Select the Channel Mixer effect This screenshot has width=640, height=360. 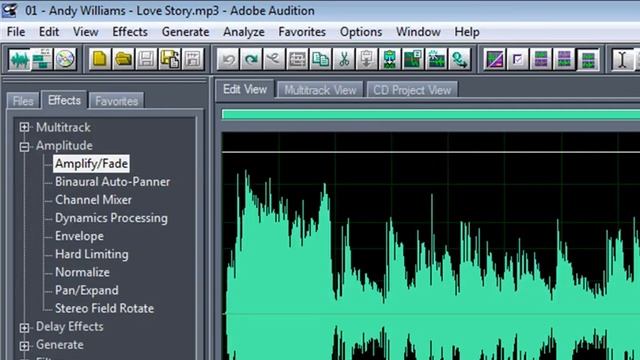tap(93, 200)
